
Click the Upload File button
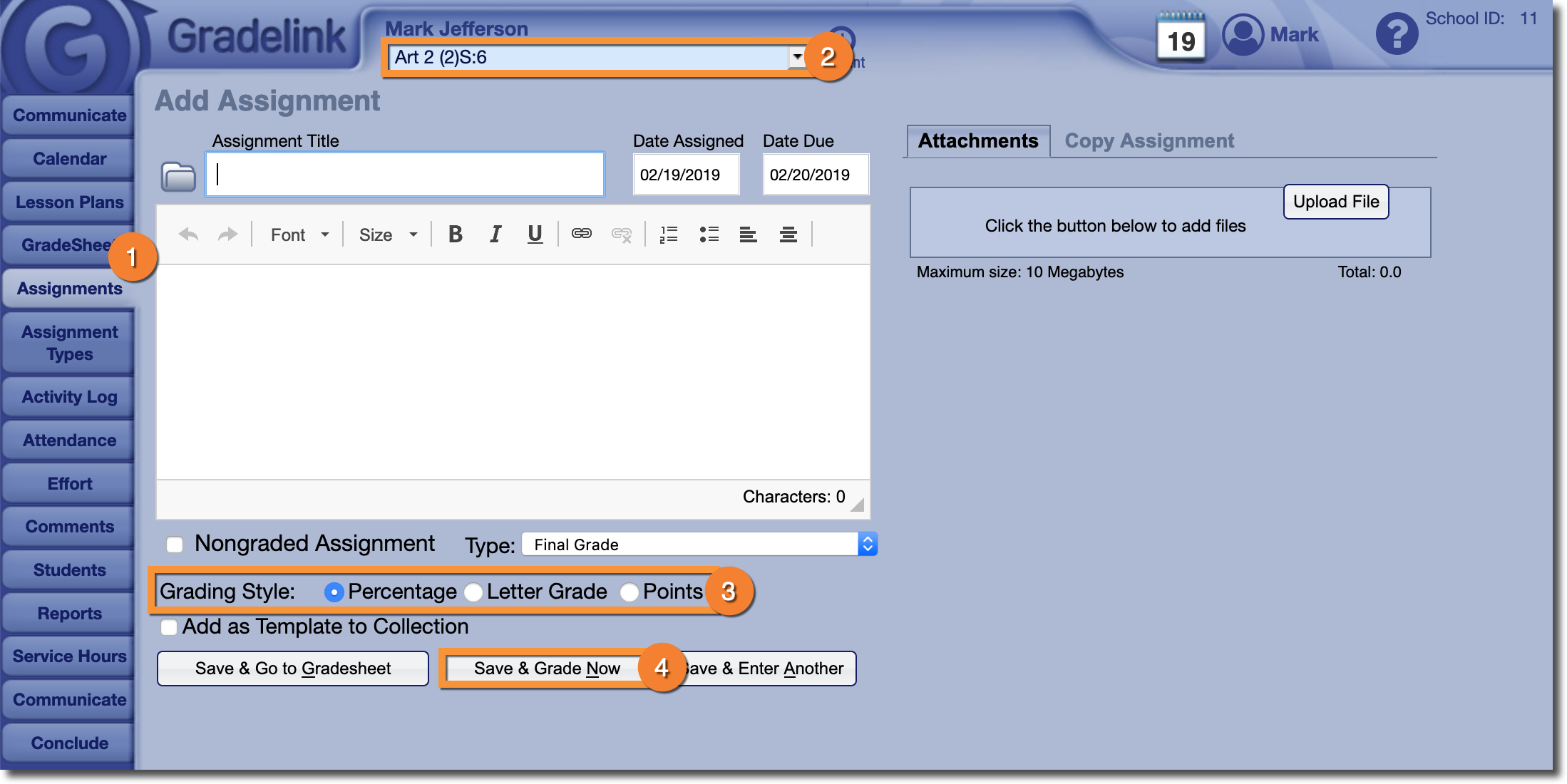(1335, 202)
